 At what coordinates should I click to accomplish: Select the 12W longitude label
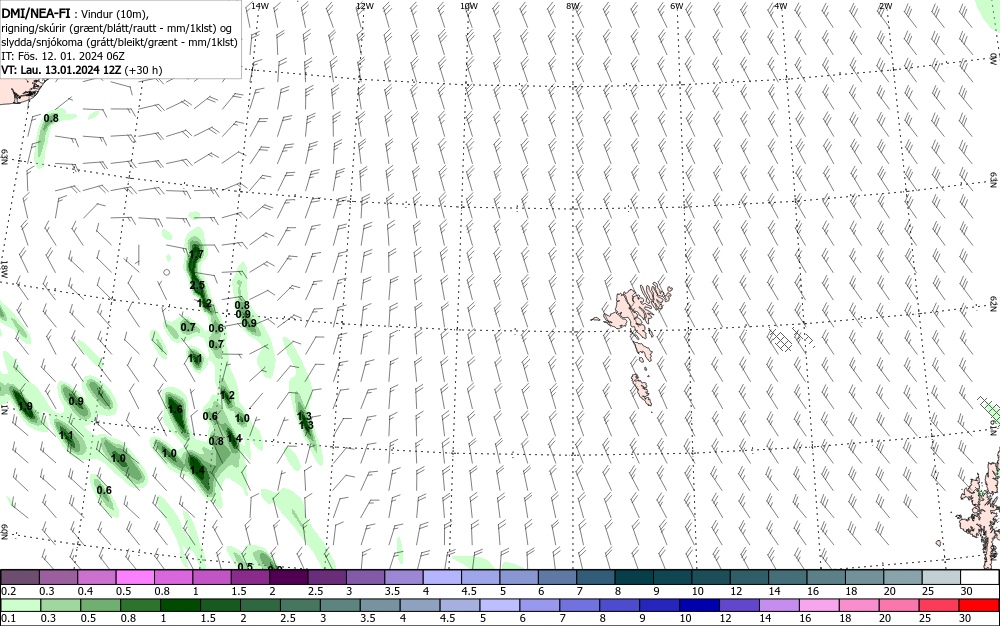tap(364, 6)
